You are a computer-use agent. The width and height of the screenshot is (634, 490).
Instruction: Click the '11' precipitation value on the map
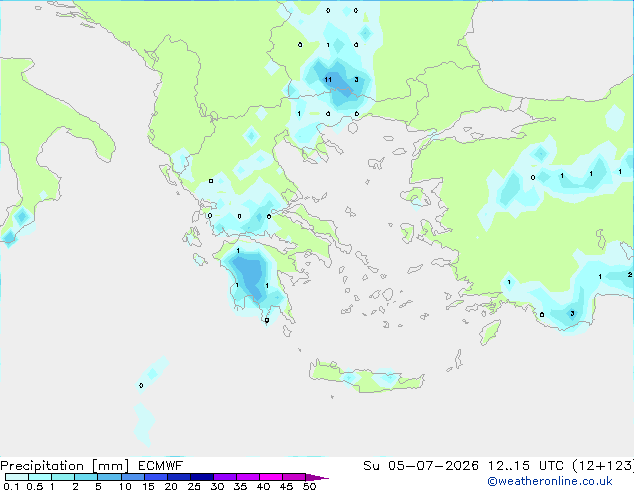tap(328, 80)
